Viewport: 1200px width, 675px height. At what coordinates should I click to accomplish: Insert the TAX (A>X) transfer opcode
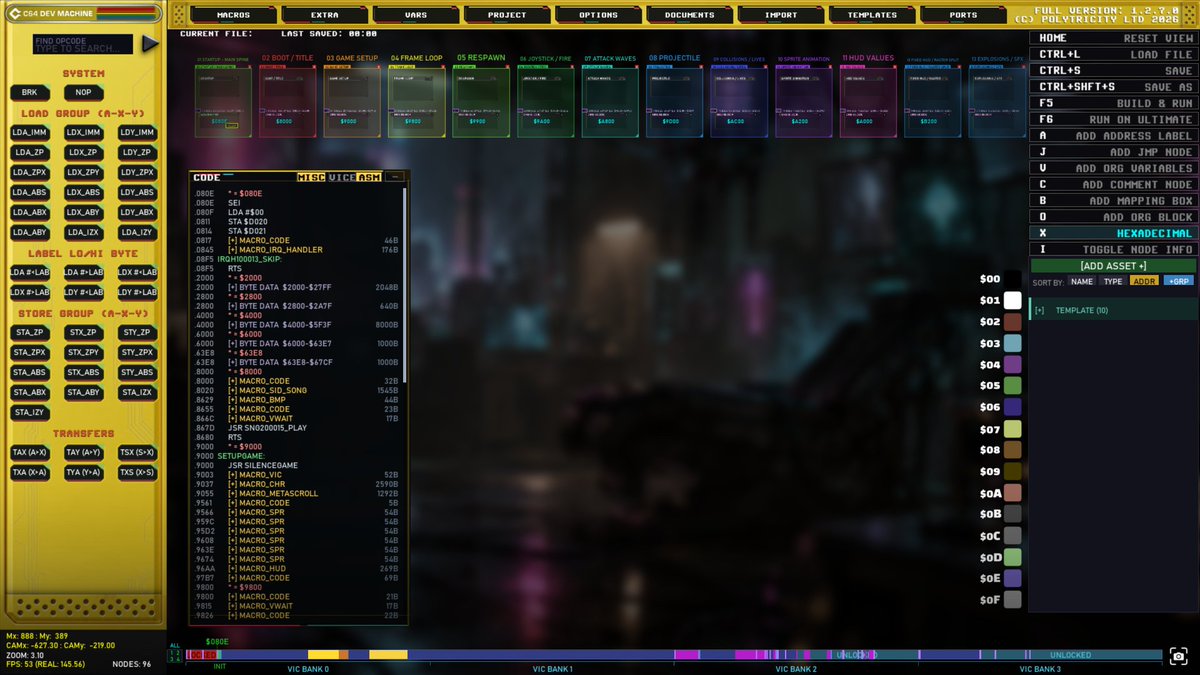click(30, 452)
